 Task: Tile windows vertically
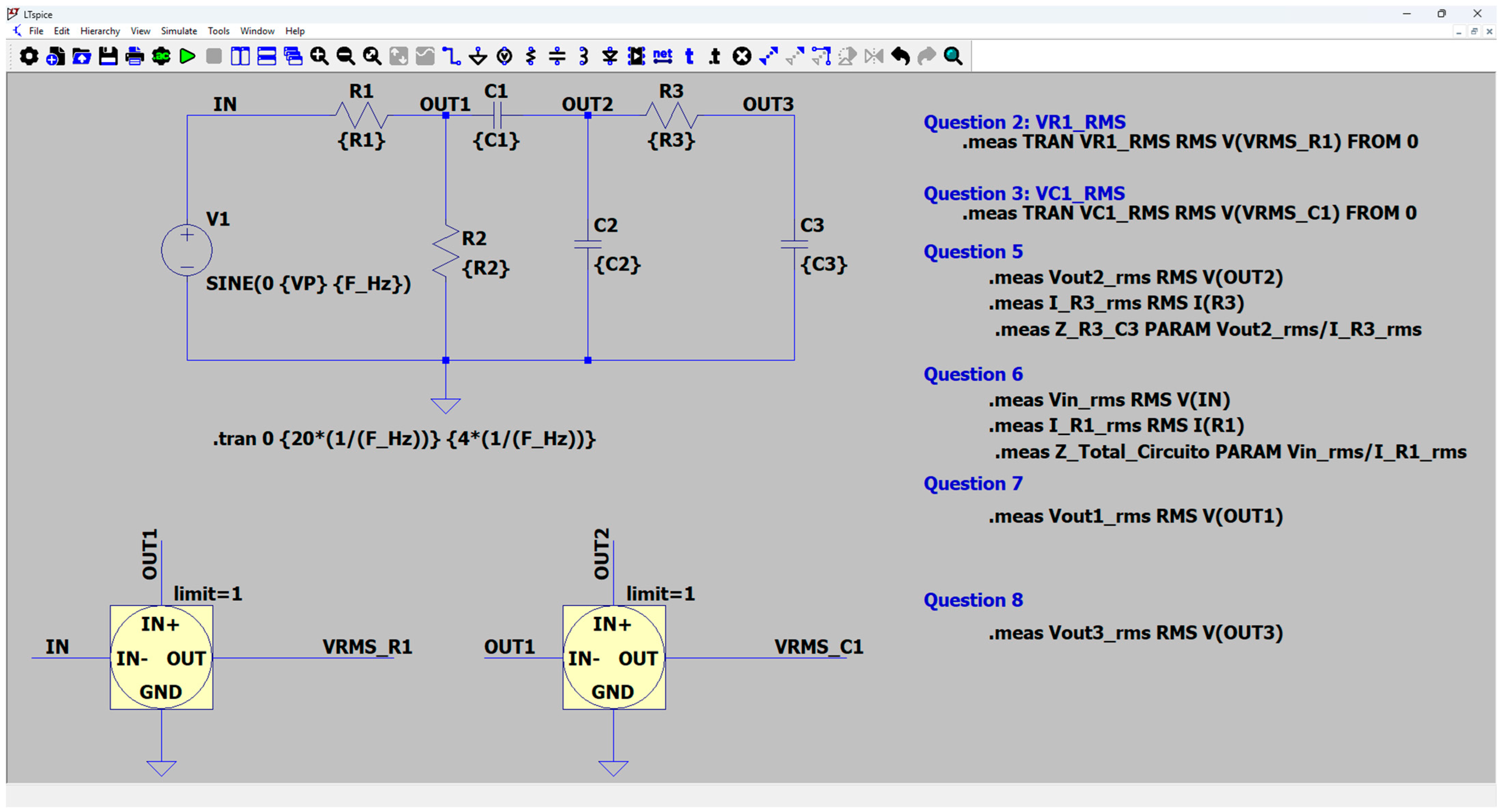[240, 56]
